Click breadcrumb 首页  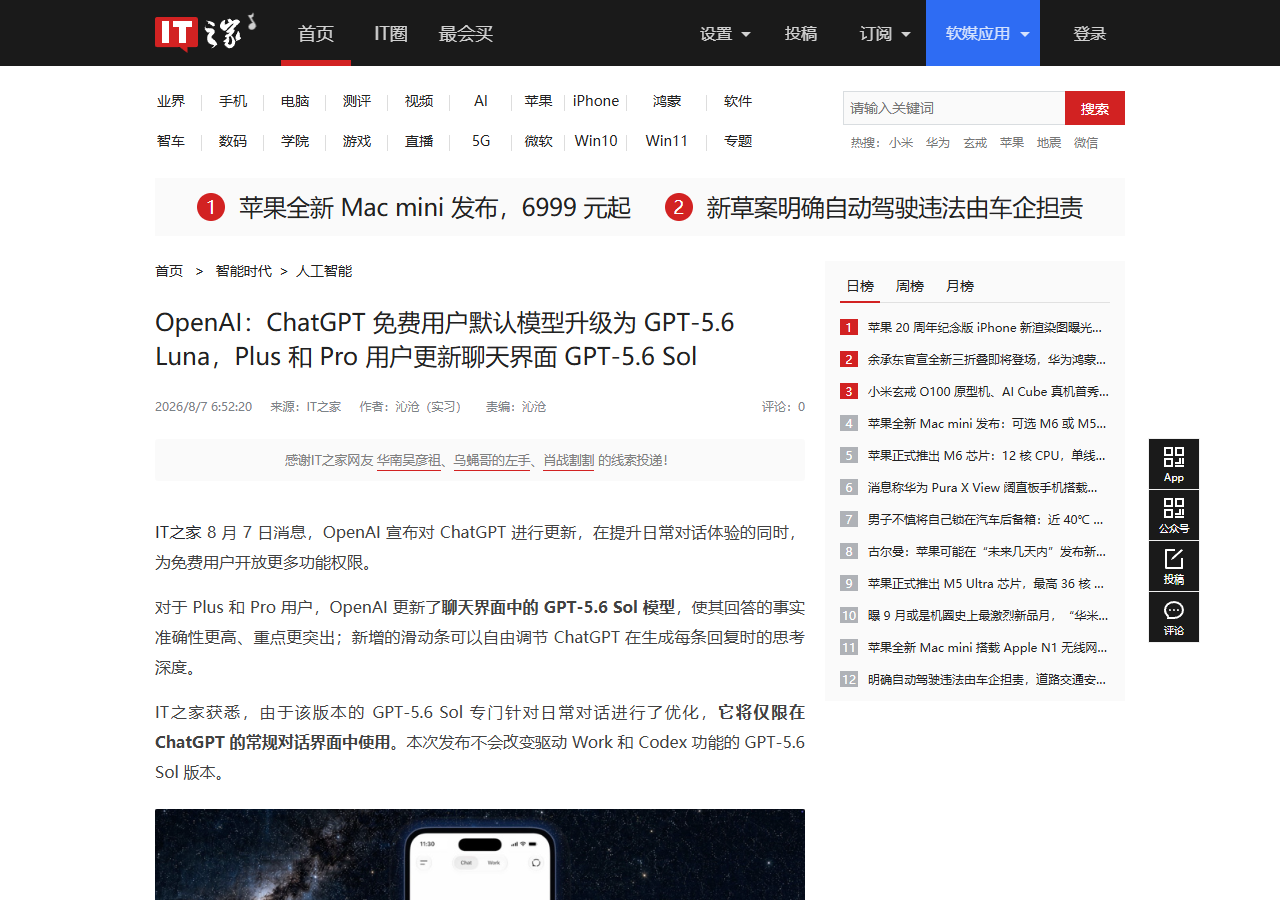169,271
